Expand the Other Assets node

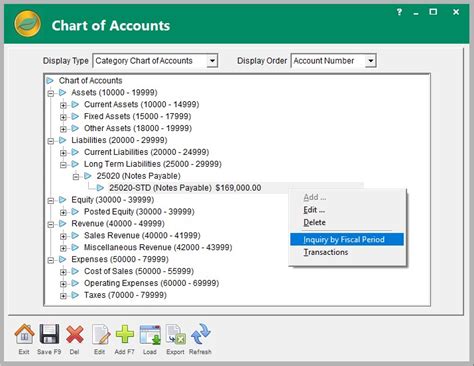coord(63,129)
